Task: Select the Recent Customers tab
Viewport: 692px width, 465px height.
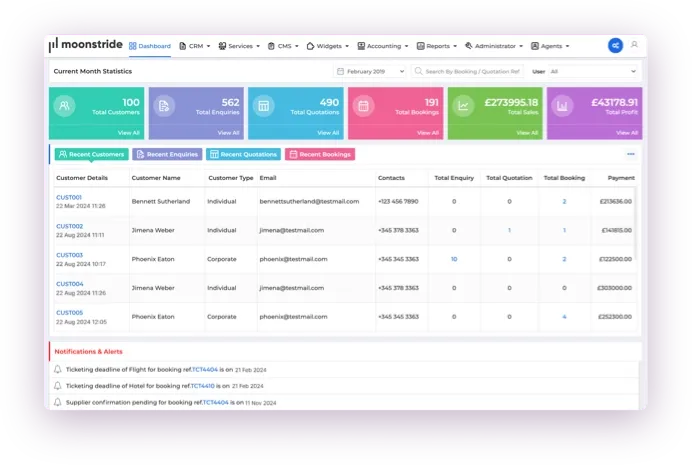Action: 92,154
